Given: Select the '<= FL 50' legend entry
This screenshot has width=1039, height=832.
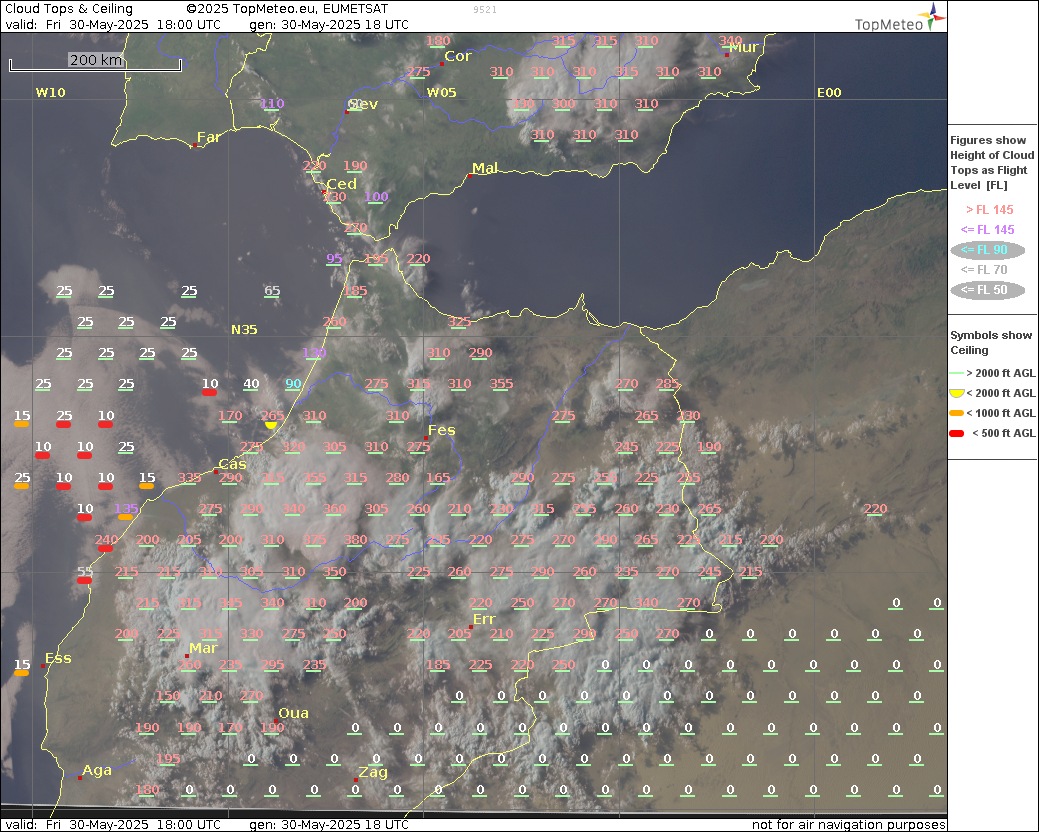Looking at the screenshot, I should (x=987, y=290).
